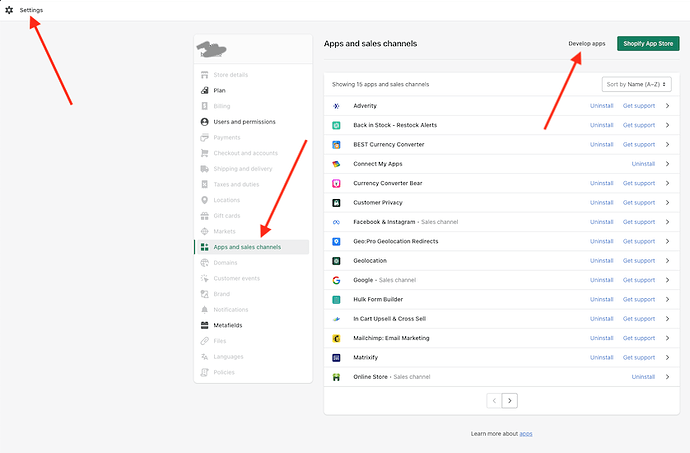Click the Shopify App Store button
Image resolution: width=690 pixels, height=453 pixels.
(x=648, y=44)
